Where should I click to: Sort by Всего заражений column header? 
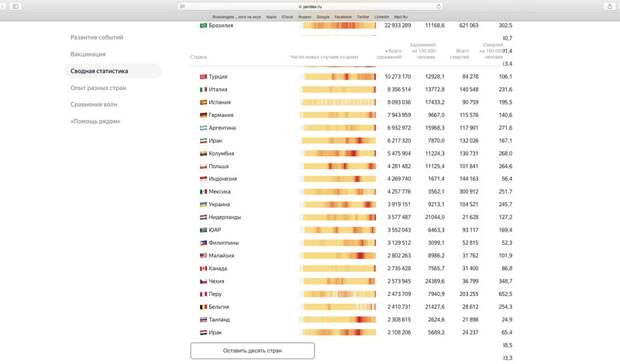[x=389, y=54]
